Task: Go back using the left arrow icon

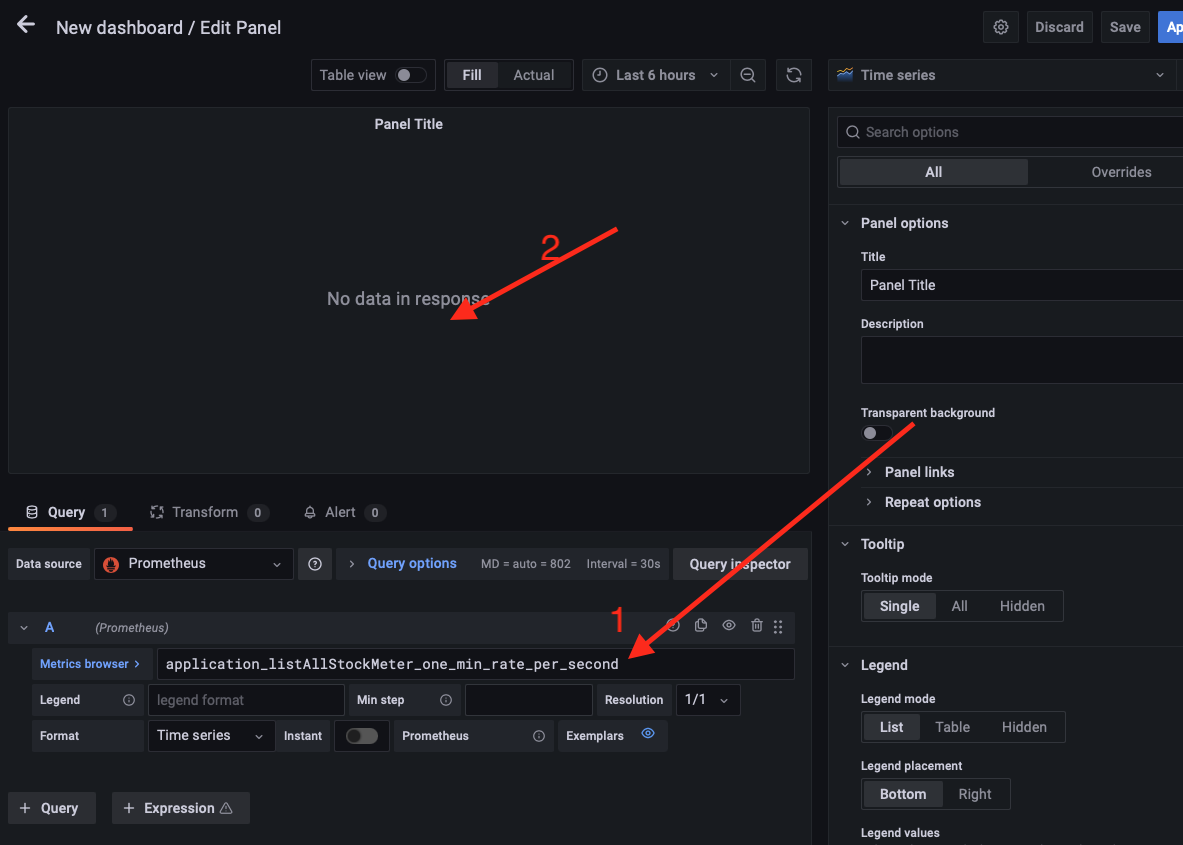Action: pyautogui.click(x=26, y=25)
